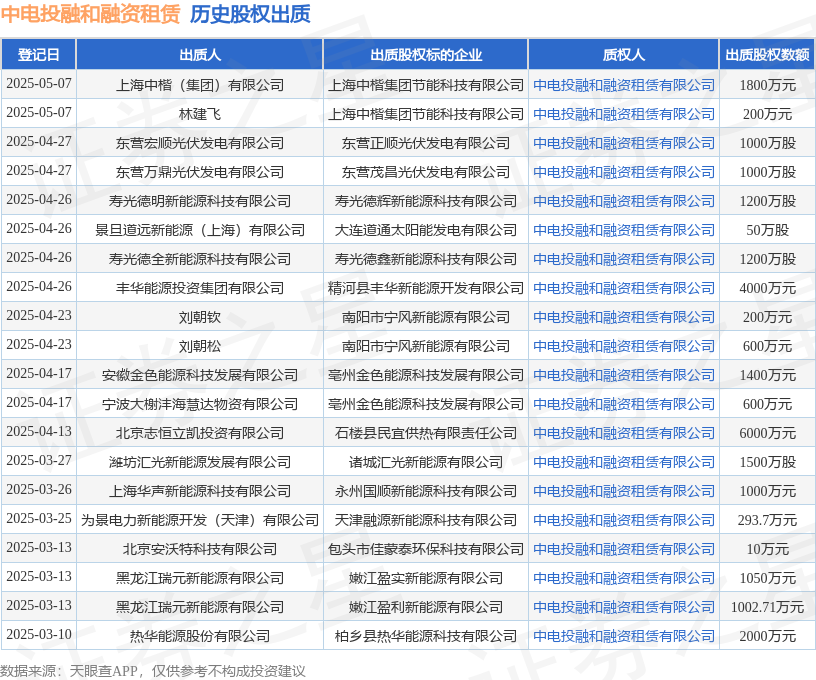This screenshot has width=816, height=680.
Task: Click the amount 1002.71万元
Action: coord(768,607)
